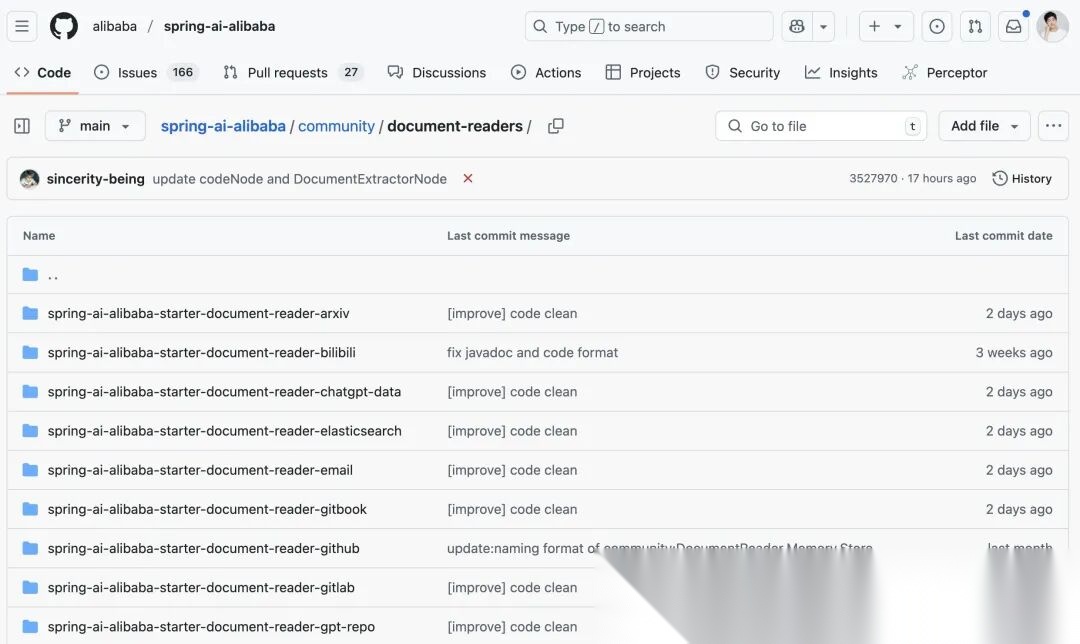This screenshot has width=1080, height=644.
Task: Open commit hash 3527970
Action: 873,178
